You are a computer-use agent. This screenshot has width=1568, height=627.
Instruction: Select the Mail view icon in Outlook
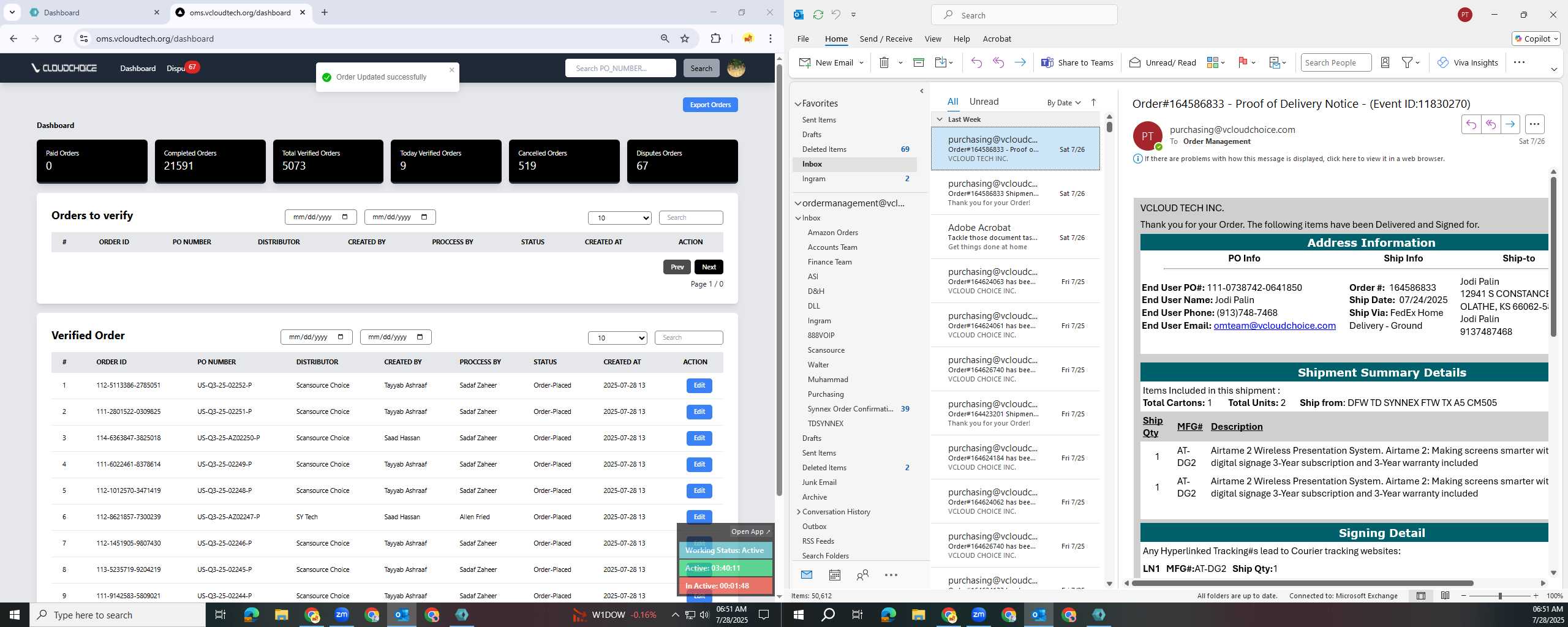(x=807, y=574)
